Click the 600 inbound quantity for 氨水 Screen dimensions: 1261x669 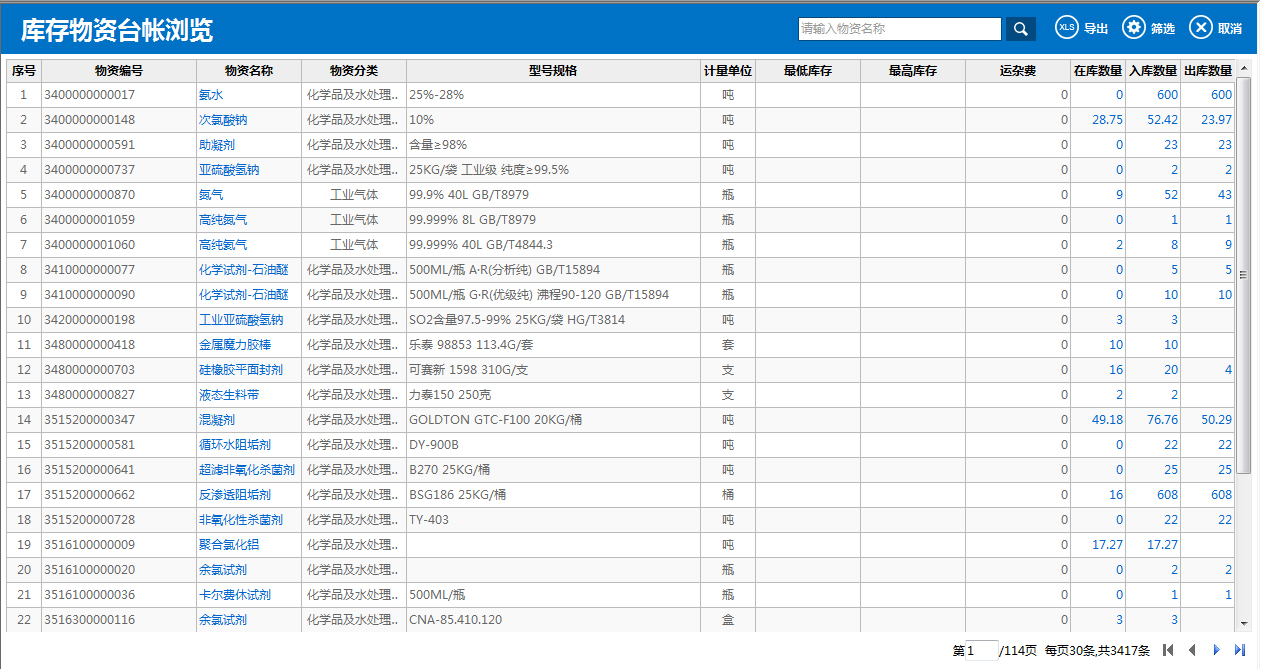[x=1167, y=94]
